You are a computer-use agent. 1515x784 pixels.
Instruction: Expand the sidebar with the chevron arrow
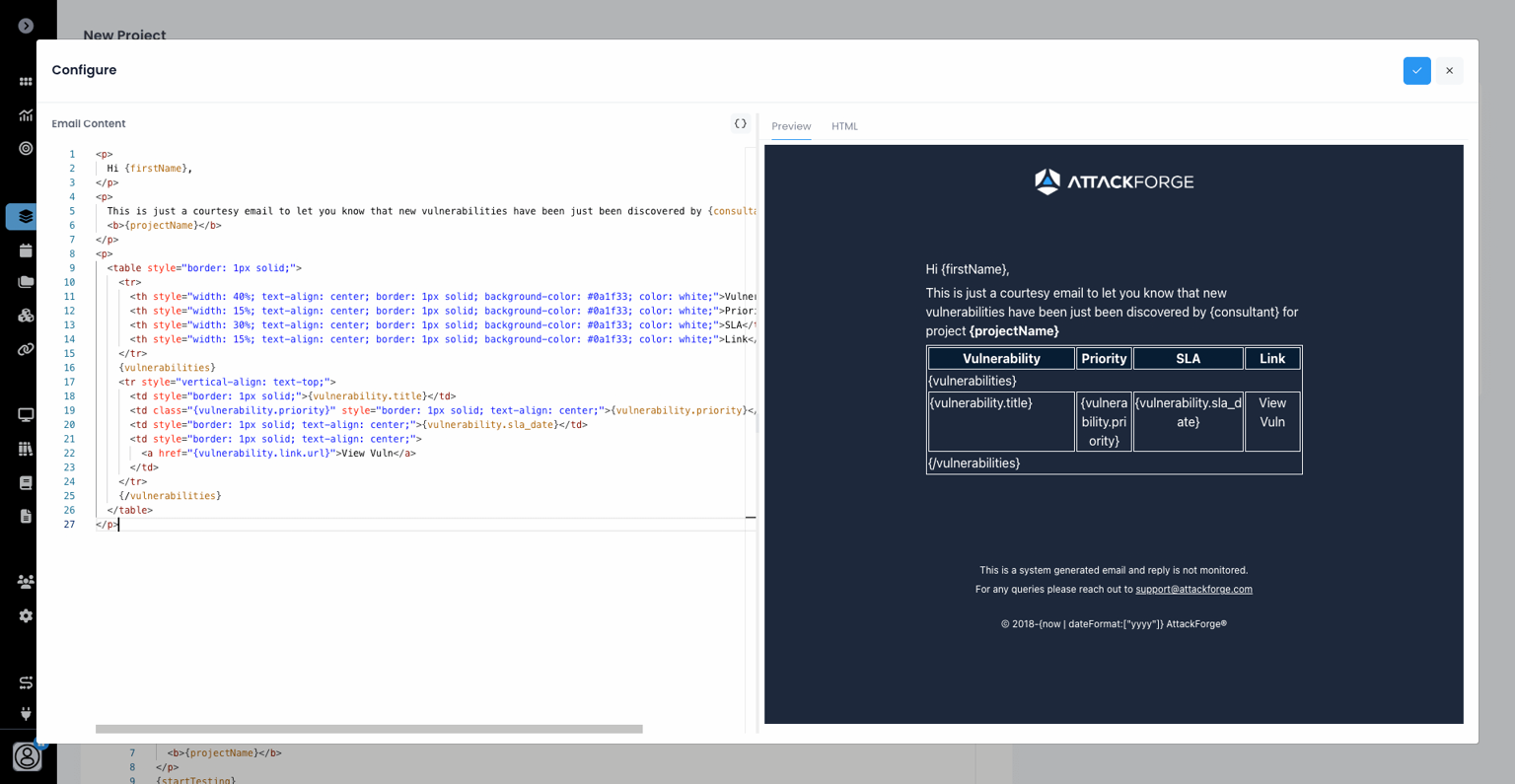click(x=26, y=26)
